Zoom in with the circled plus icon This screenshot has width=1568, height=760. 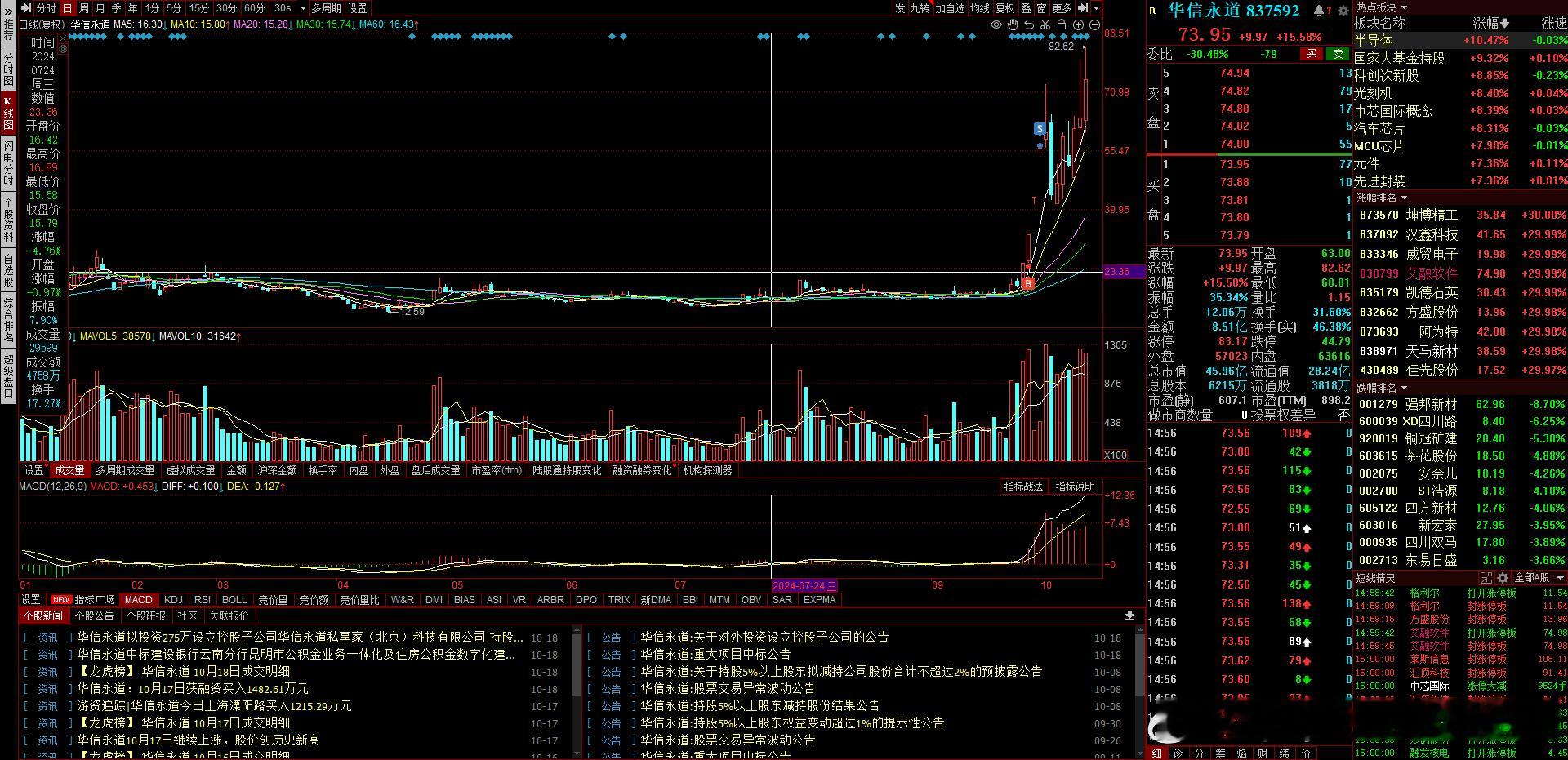[1078, 24]
